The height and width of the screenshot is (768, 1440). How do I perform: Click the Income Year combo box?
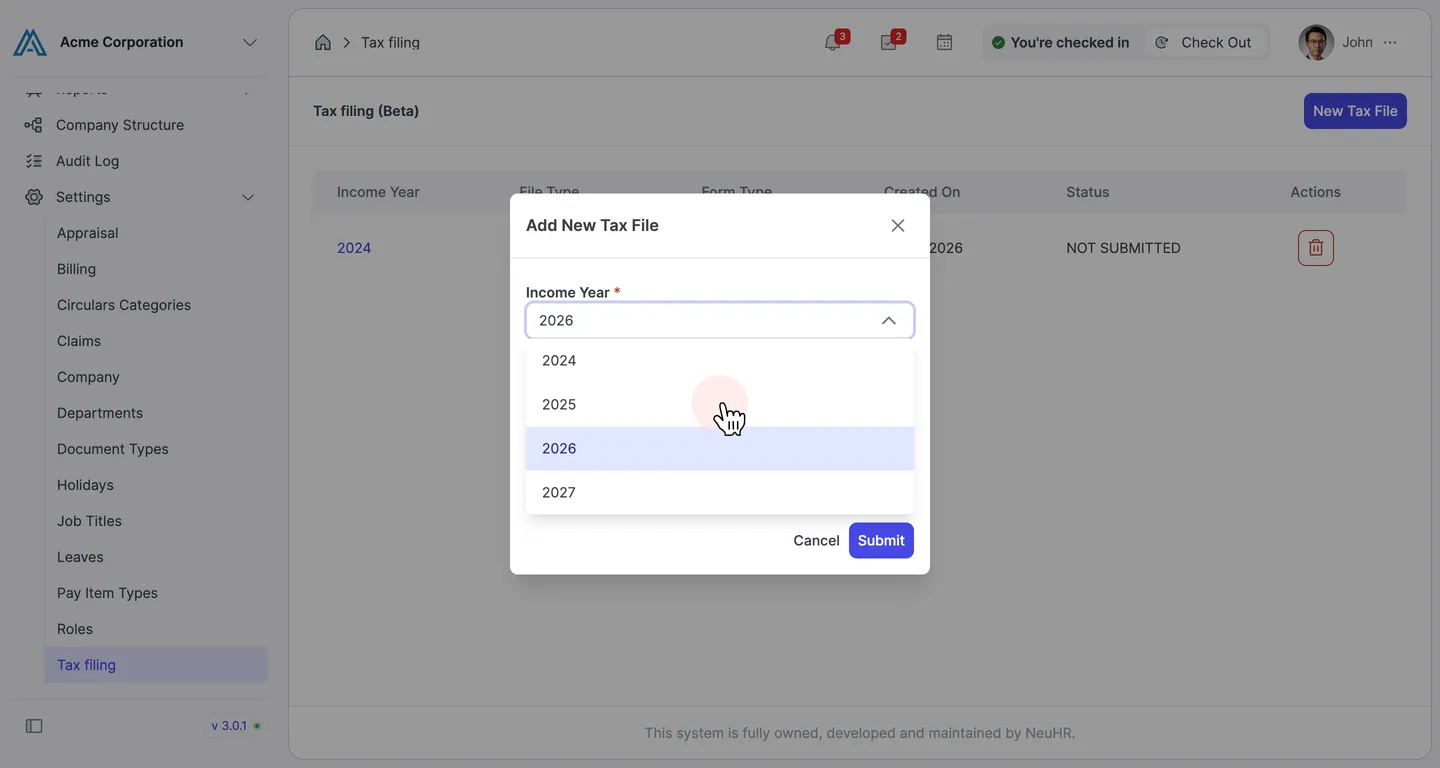click(x=720, y=320)
